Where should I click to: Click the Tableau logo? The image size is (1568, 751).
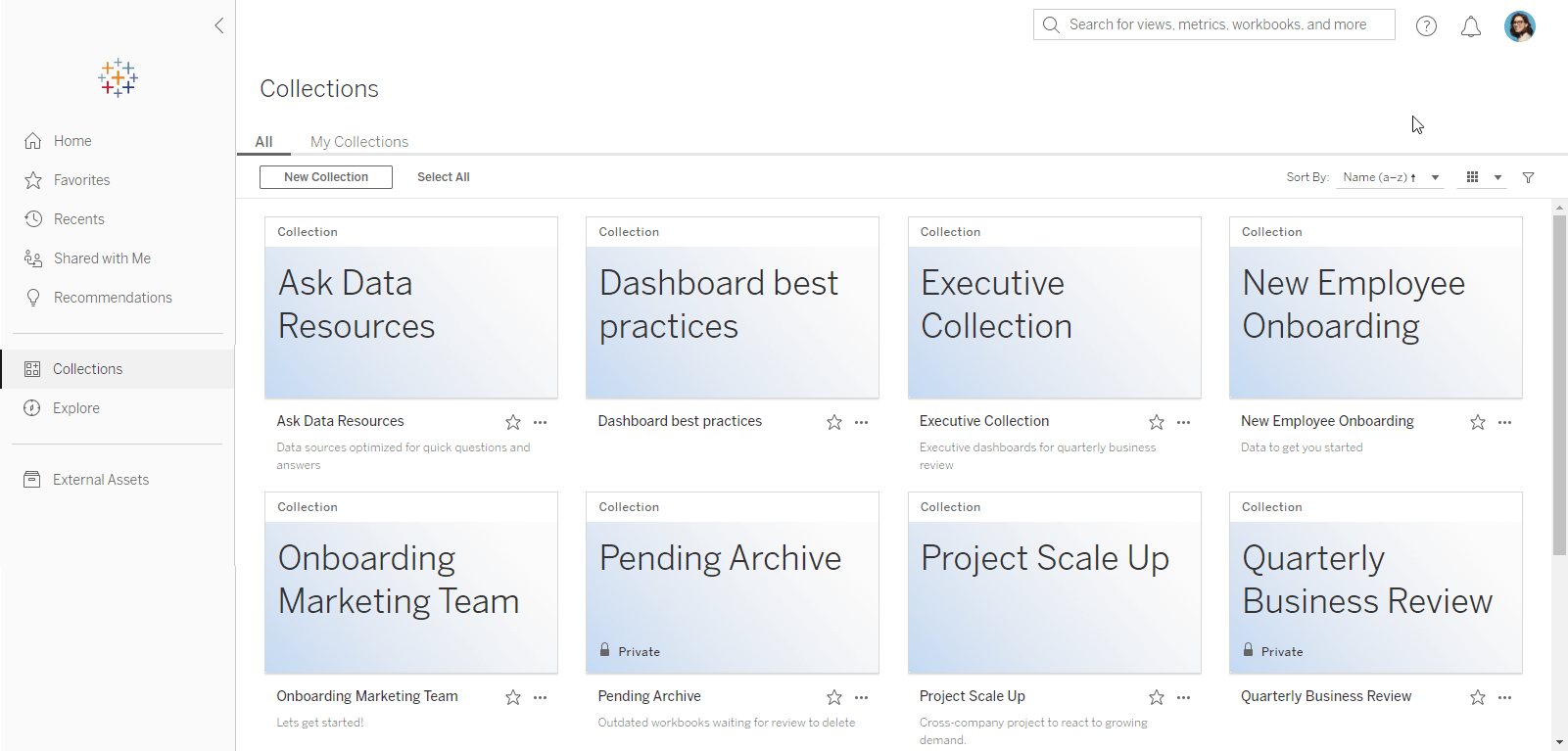click(118, 77)
